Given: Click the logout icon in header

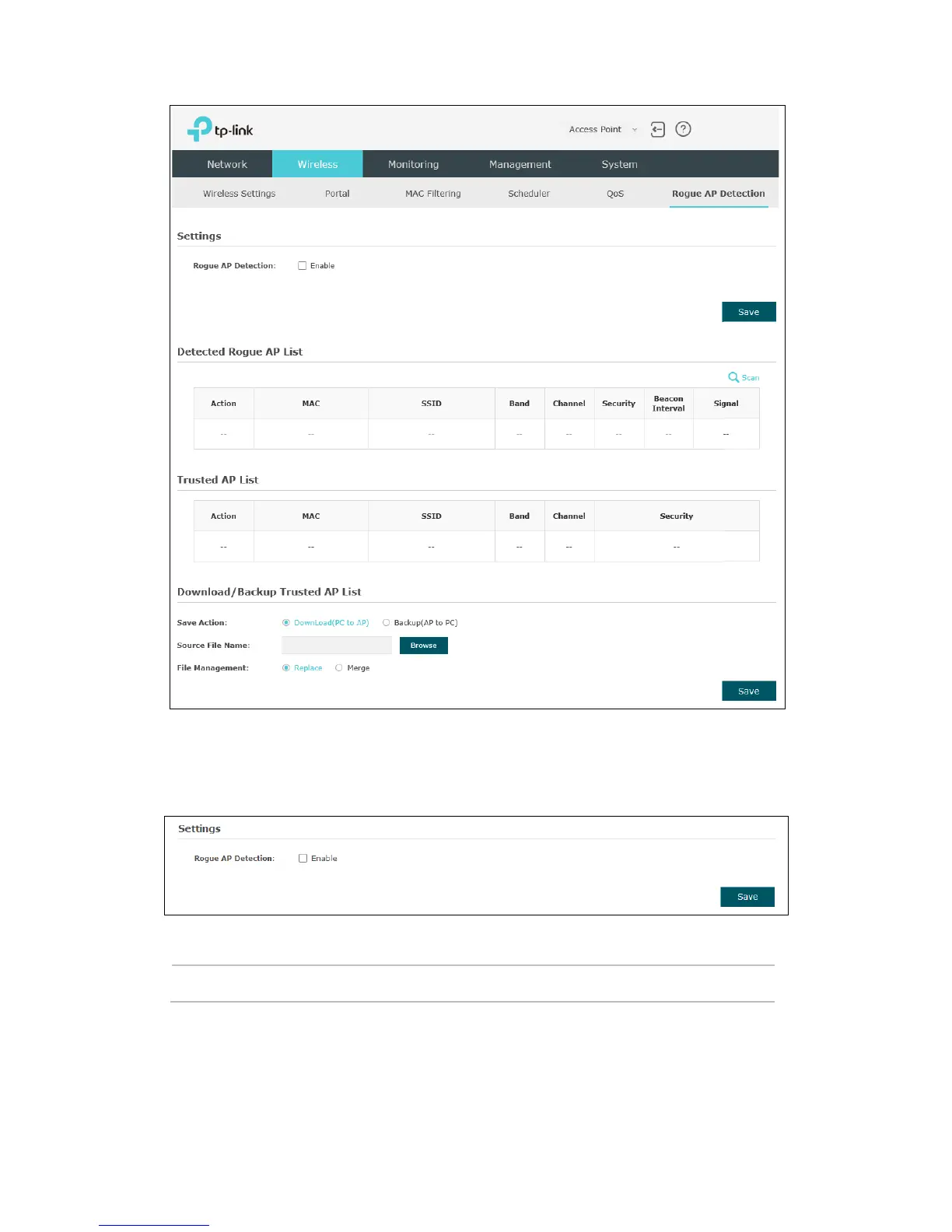Looking at the screenshot, I should click(x=658, y=130).
